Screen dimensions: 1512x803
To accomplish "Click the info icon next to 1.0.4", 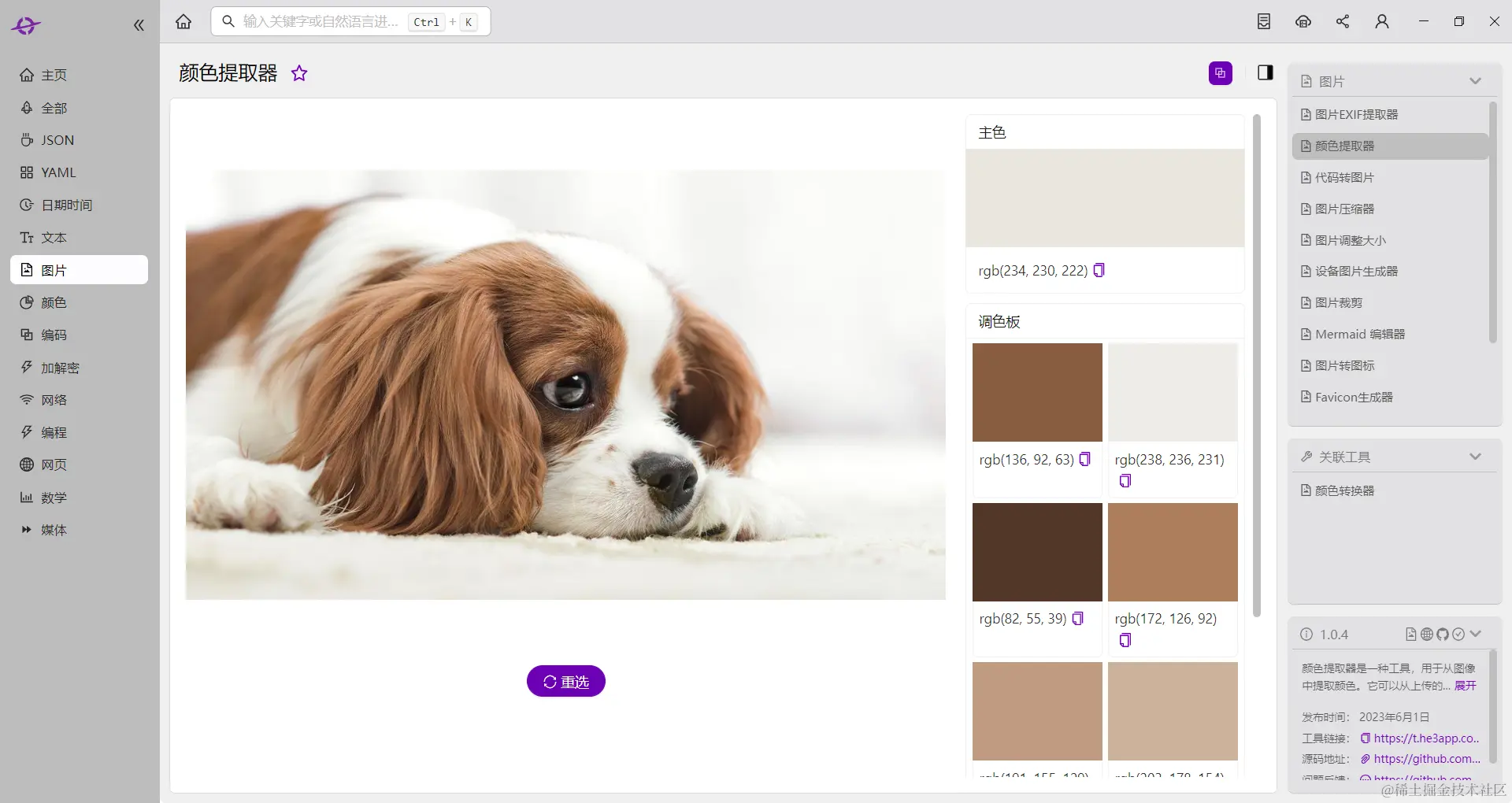I will [1306, 635].
